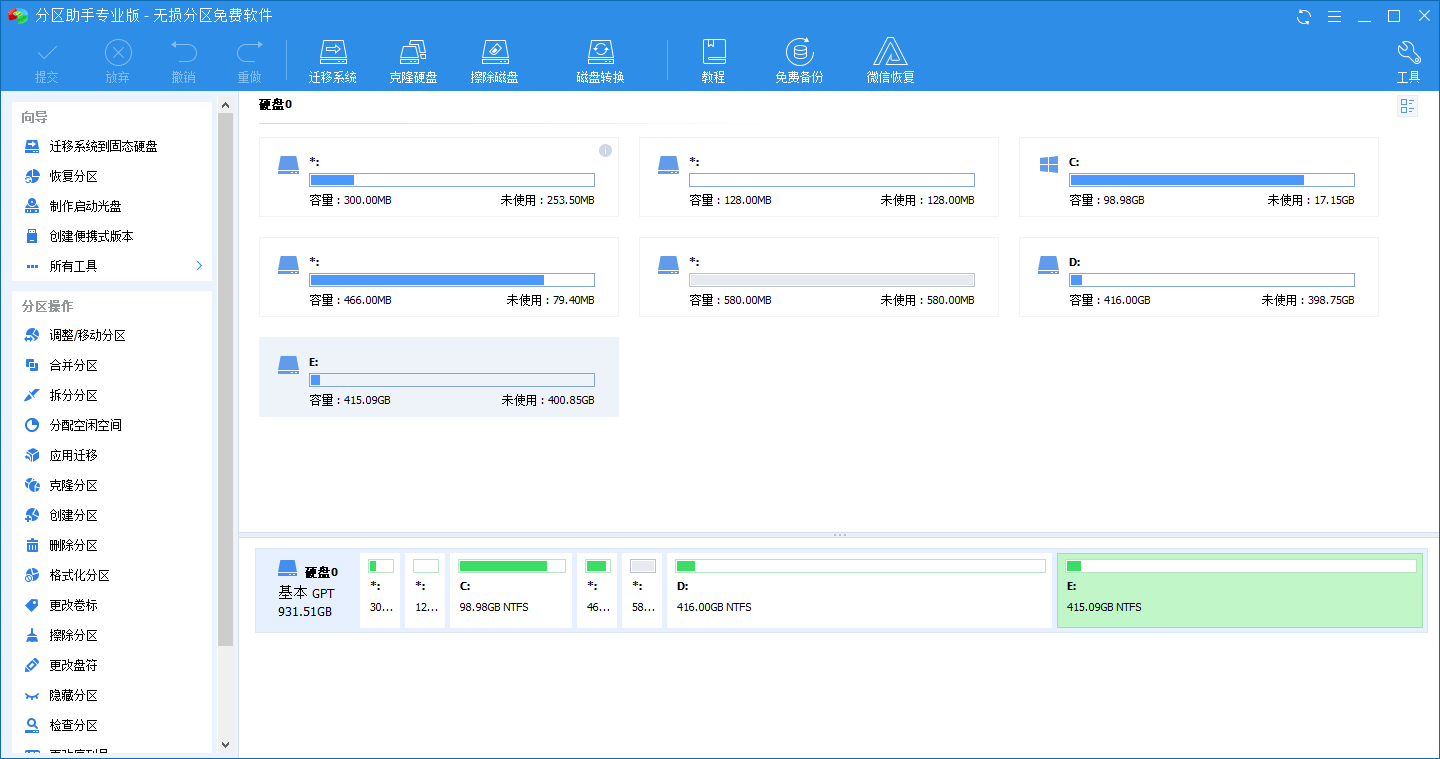Screen dimensions: 1440x759
Task: Expand the 所有工具 submenu arrow
Action: (199, 266)
